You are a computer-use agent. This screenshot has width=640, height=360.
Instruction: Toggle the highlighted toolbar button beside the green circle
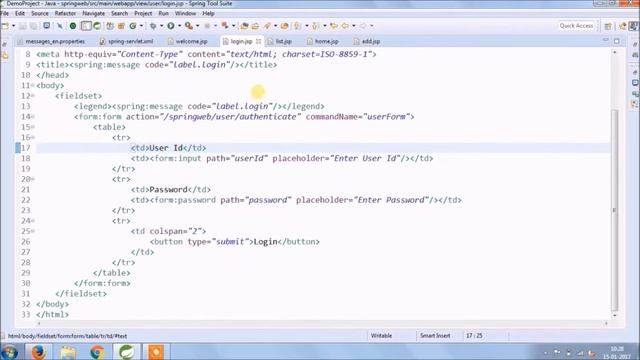(x=86, y=26)
